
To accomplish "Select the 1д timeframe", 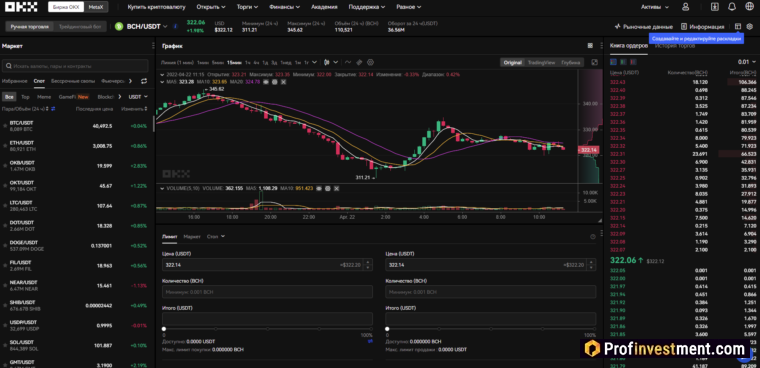I will pos(265,62).
